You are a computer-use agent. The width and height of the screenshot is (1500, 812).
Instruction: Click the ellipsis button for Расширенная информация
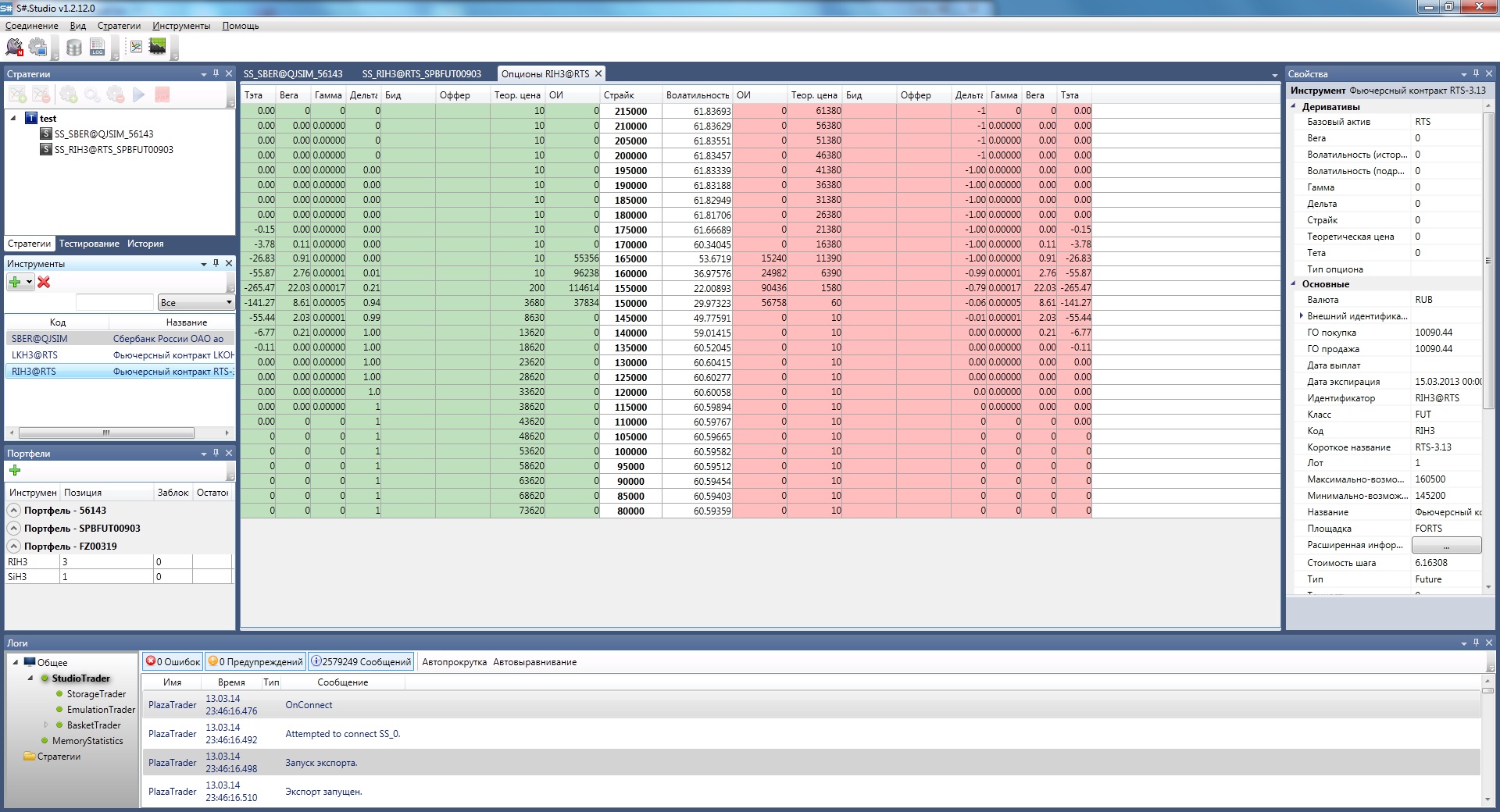[x=1445, y=546]
